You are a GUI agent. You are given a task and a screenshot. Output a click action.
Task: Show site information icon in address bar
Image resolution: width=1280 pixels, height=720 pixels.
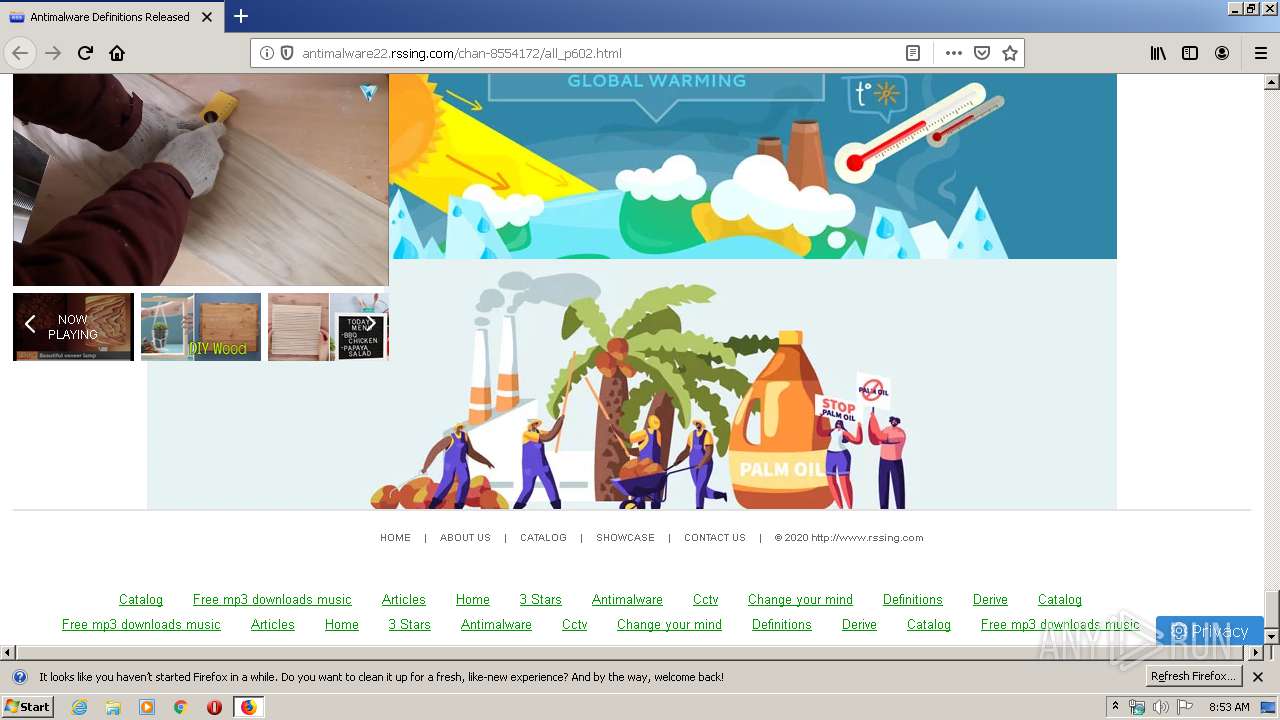tap(267, 53)
